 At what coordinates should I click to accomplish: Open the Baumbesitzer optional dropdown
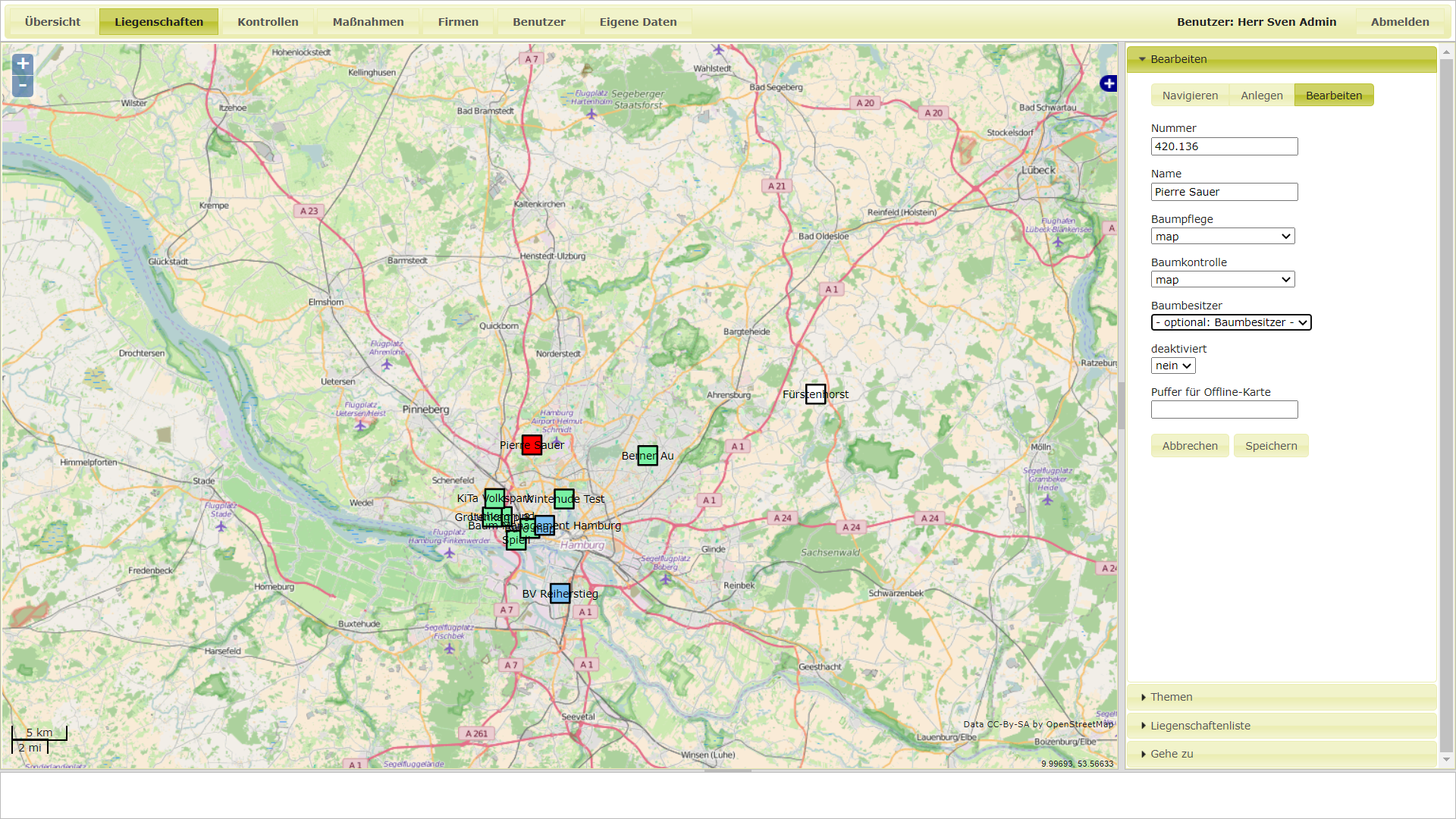pyautogui.click(x=1231, y=322)
